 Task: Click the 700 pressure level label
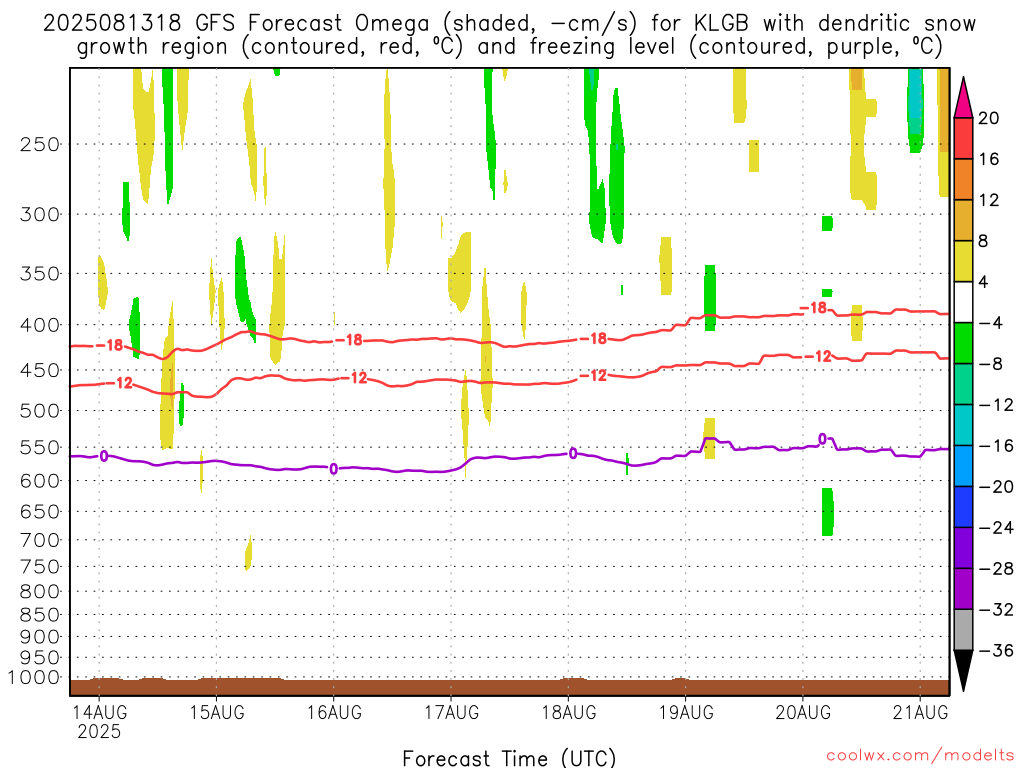pos(40,540)
